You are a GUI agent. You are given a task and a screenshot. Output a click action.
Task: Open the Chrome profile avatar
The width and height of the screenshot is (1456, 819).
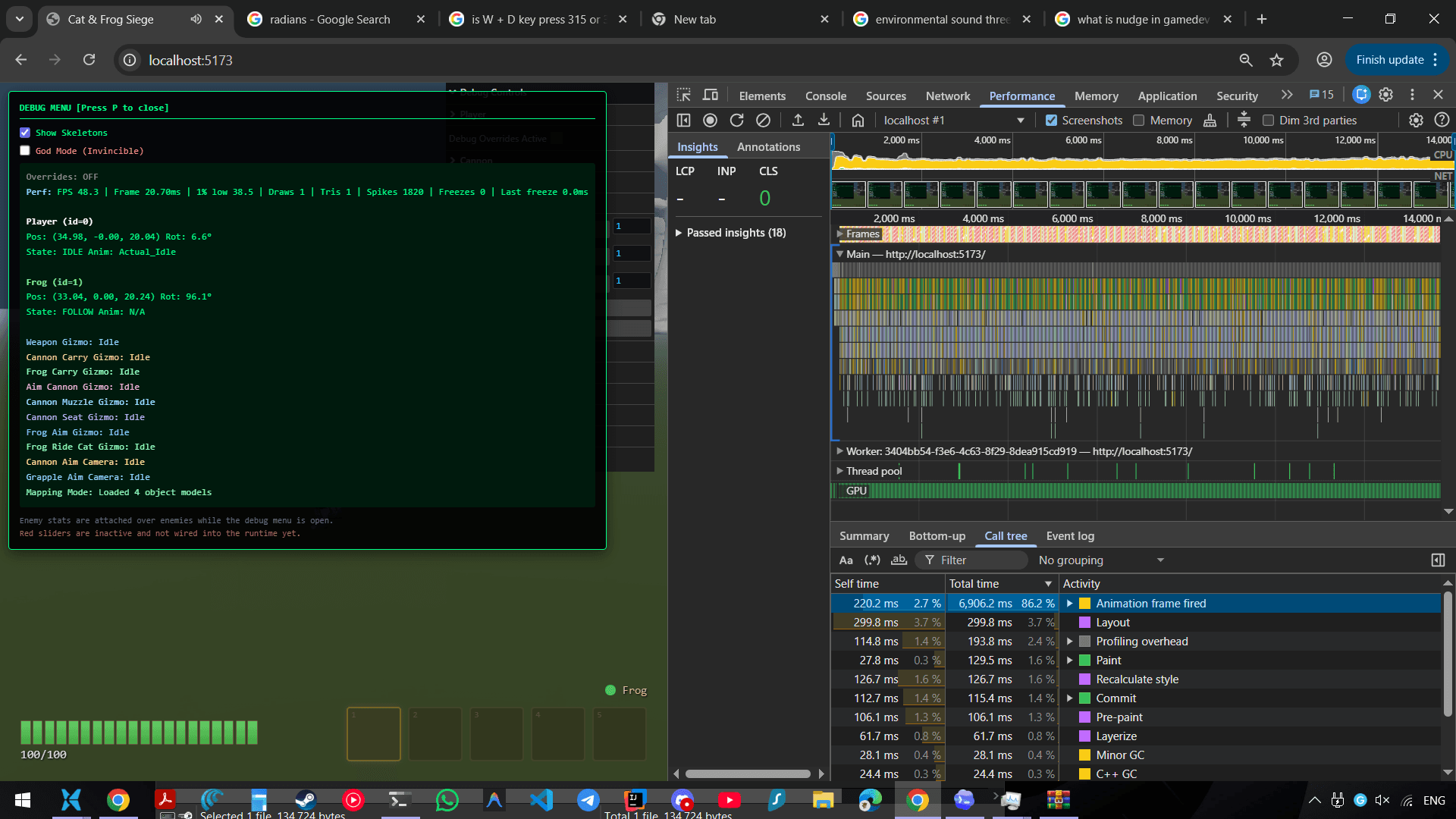tap(1324, 60)
